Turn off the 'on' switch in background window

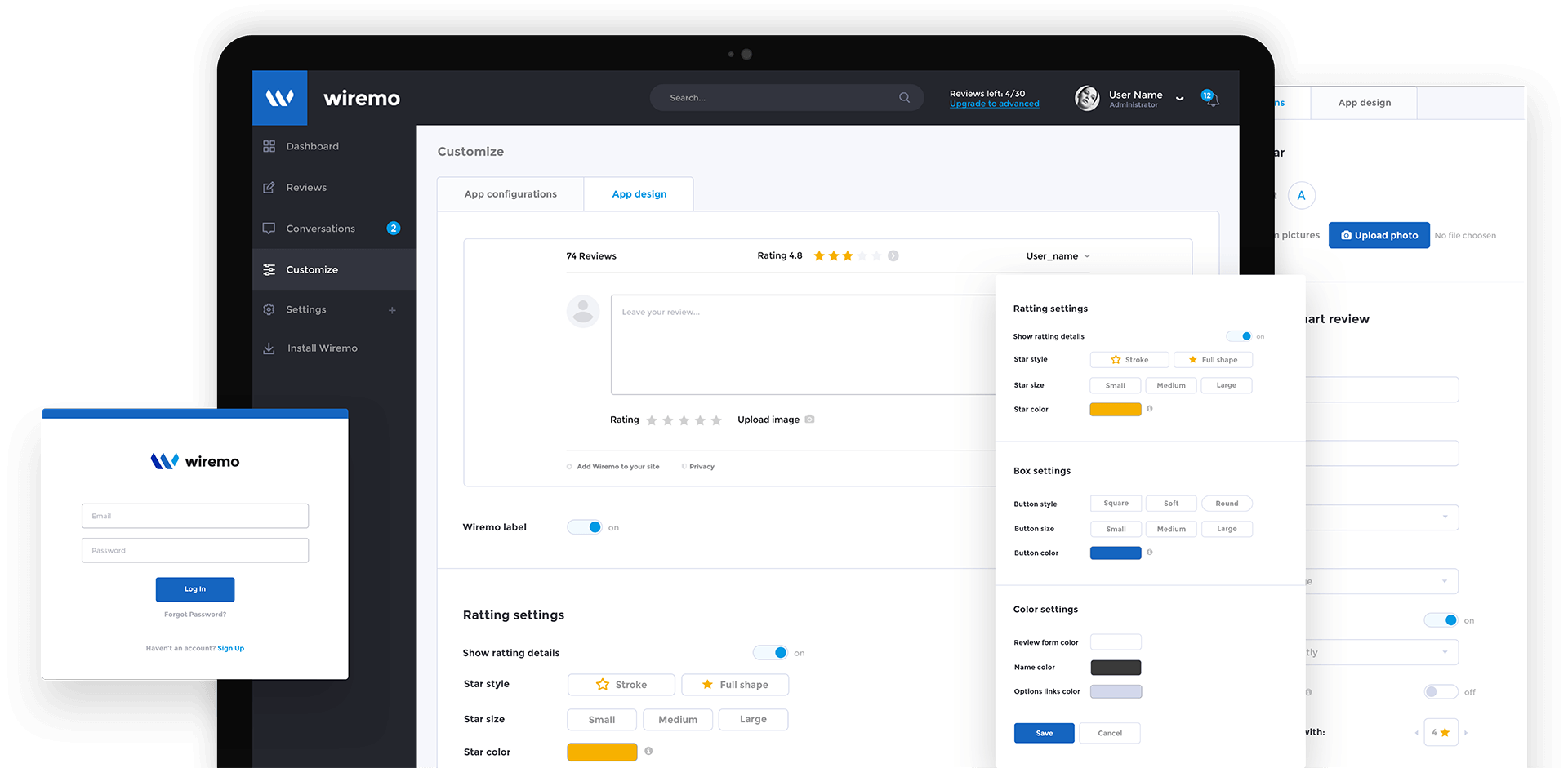pyautogui.click(x=1441, y=620)
